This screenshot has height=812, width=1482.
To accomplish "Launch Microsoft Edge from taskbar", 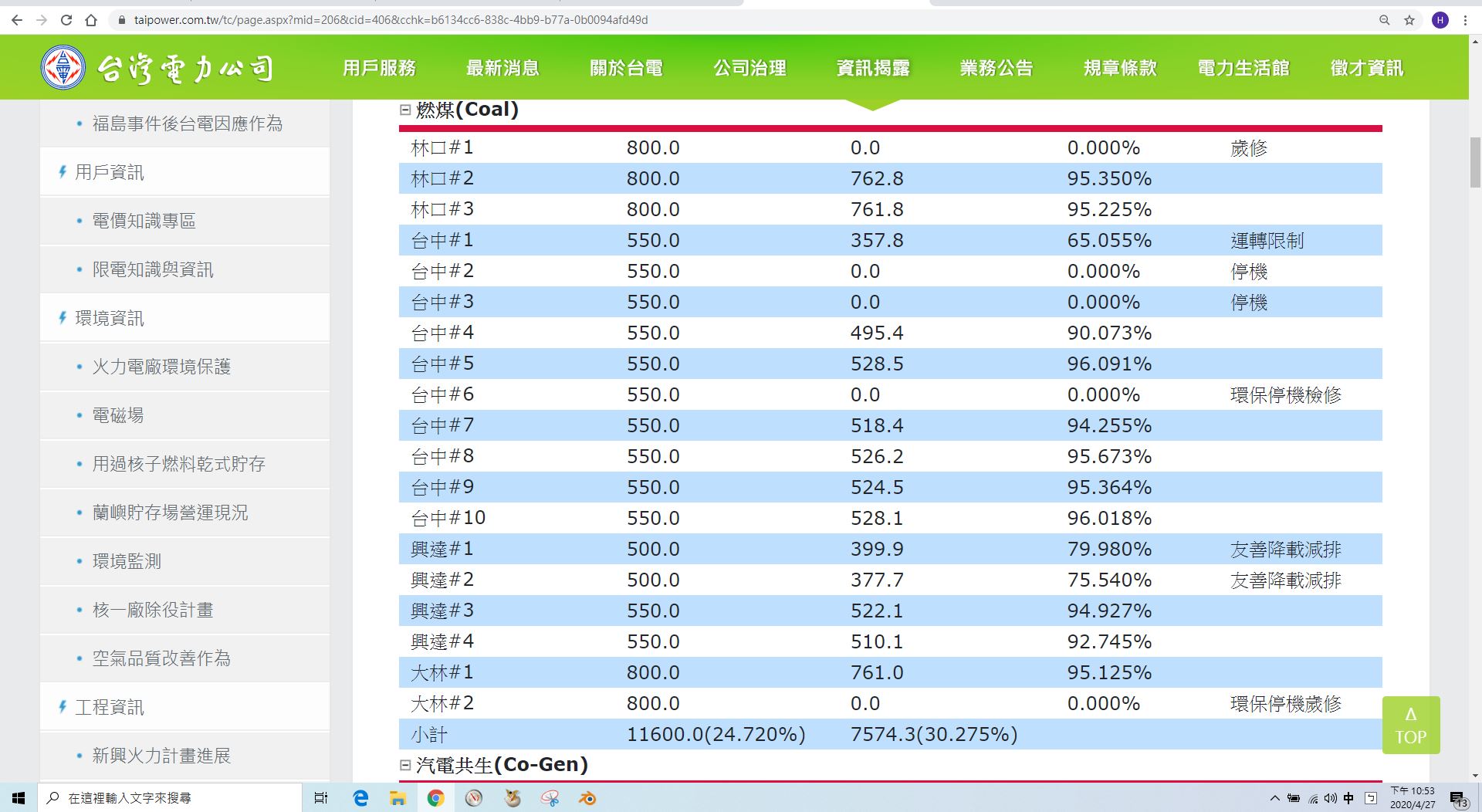I will 360,797.
